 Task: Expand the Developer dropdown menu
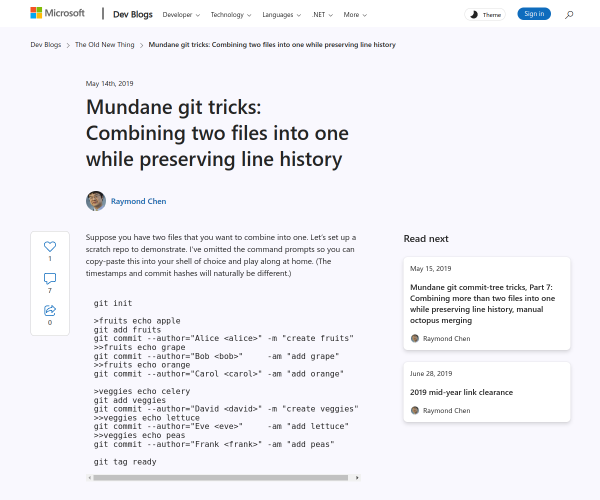click(181, 15)
